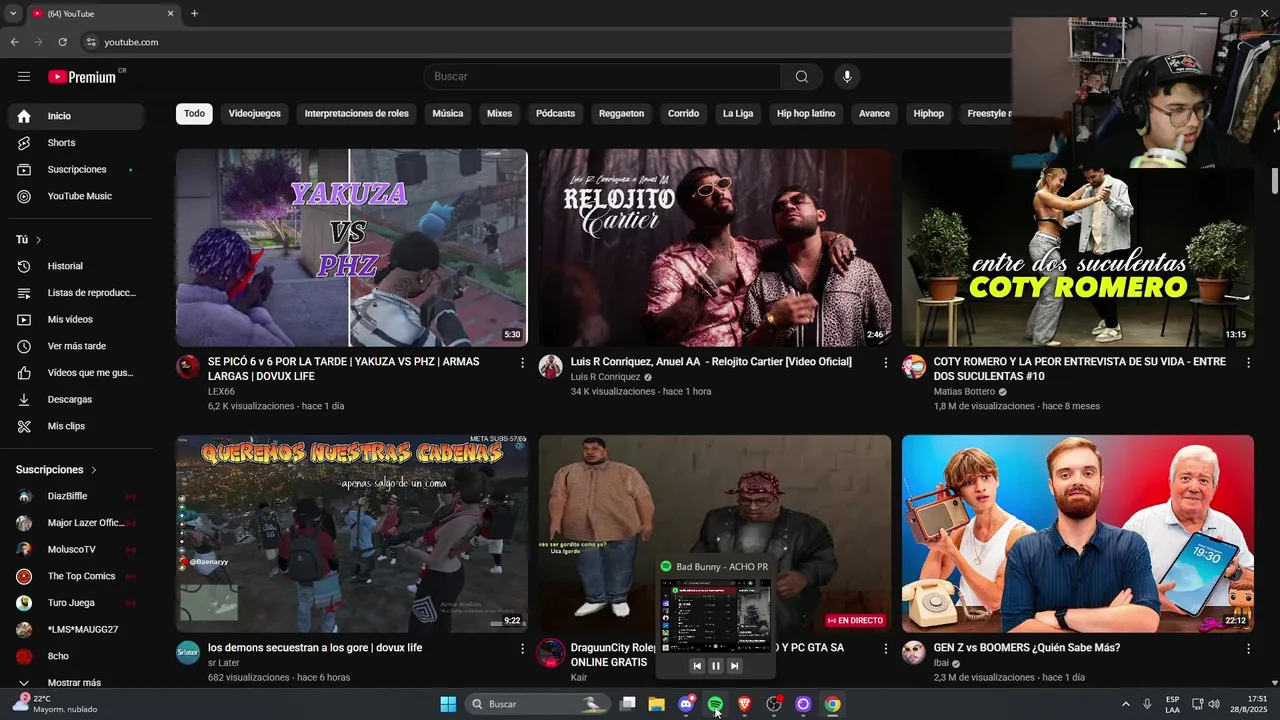Click sr Later channel avatar
Screen dimensions: 1280x720
(x=188, y=653)
